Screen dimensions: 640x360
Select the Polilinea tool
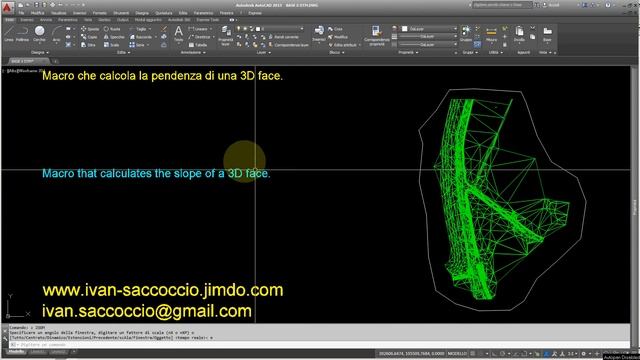pos(22,33)
